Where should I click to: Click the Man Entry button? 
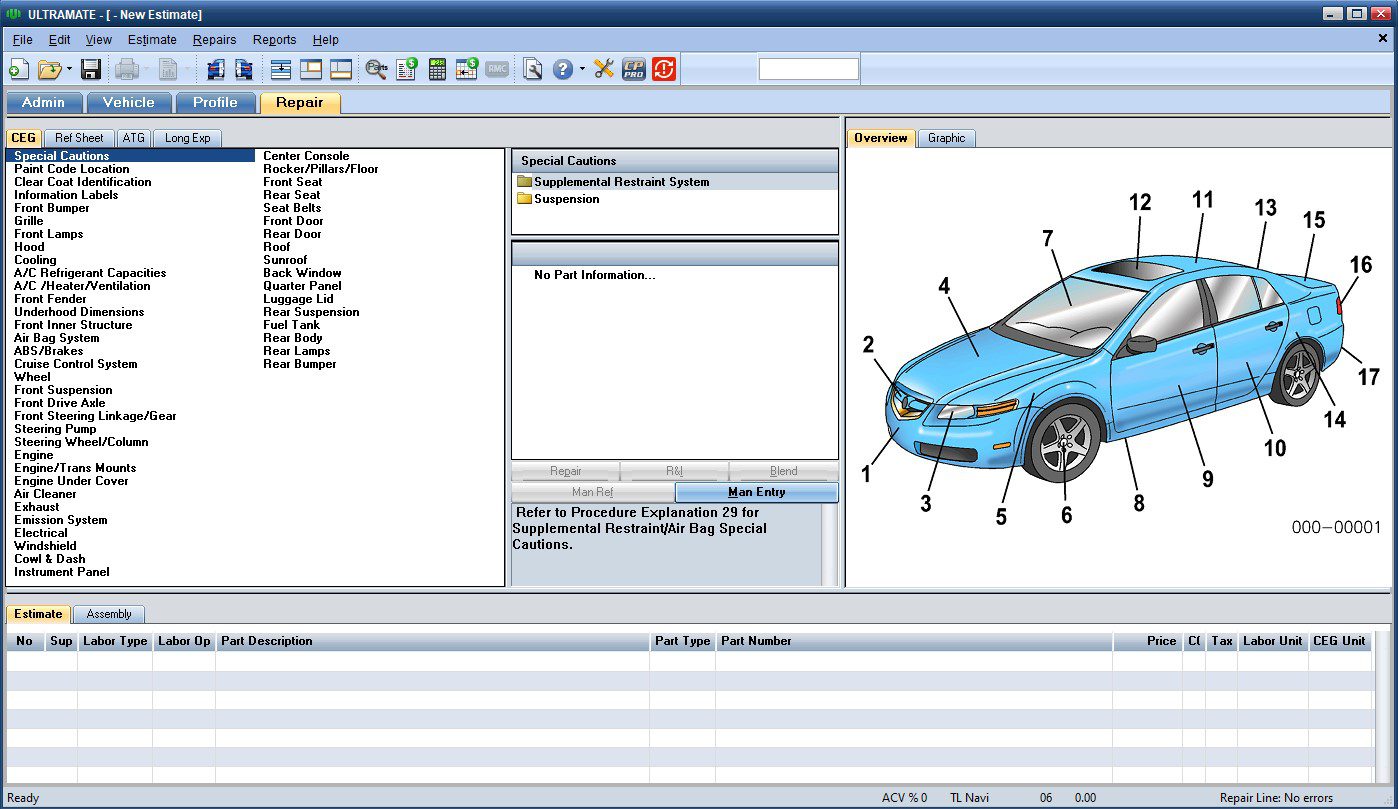point(756,492)
